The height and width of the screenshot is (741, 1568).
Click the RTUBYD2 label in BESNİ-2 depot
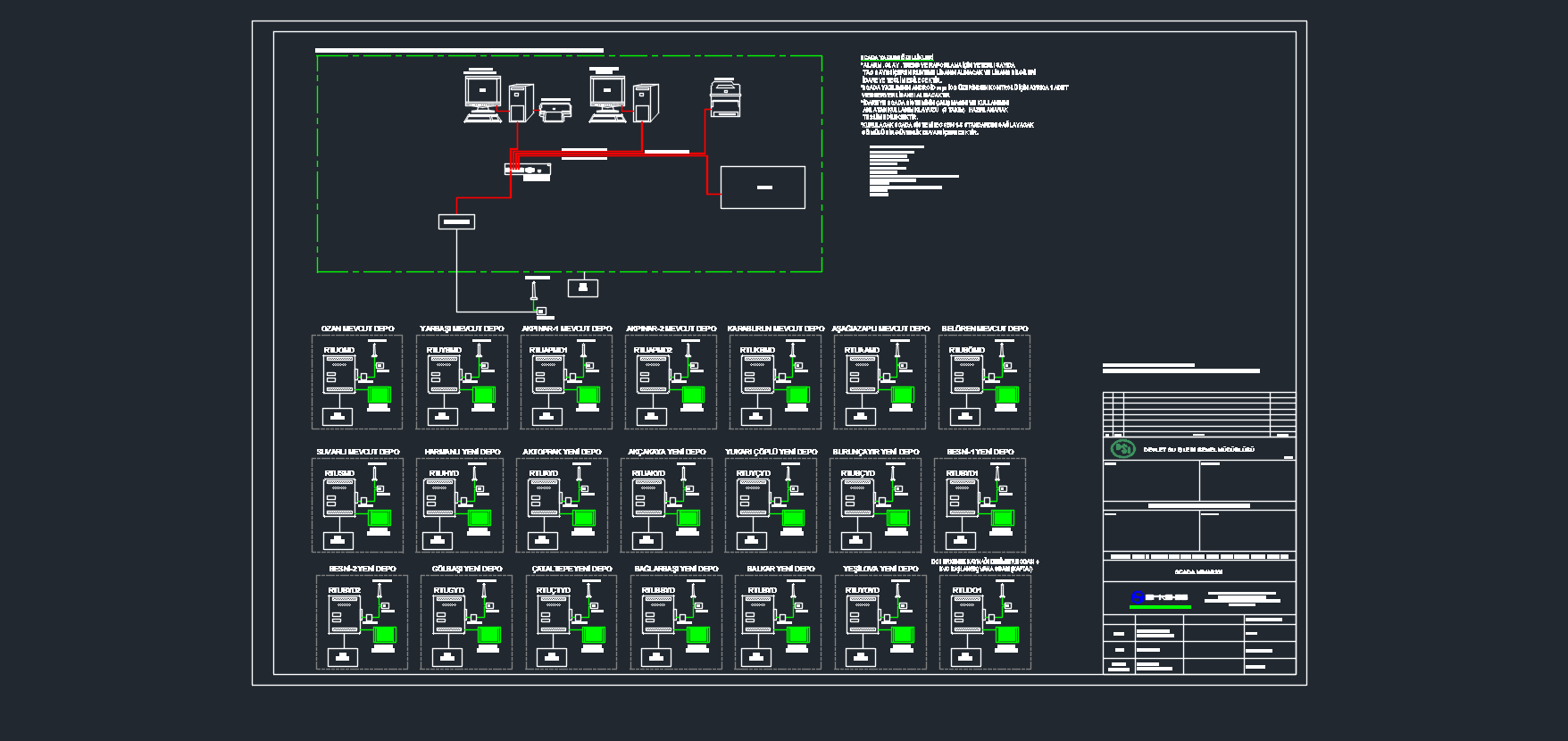point(344,590)
